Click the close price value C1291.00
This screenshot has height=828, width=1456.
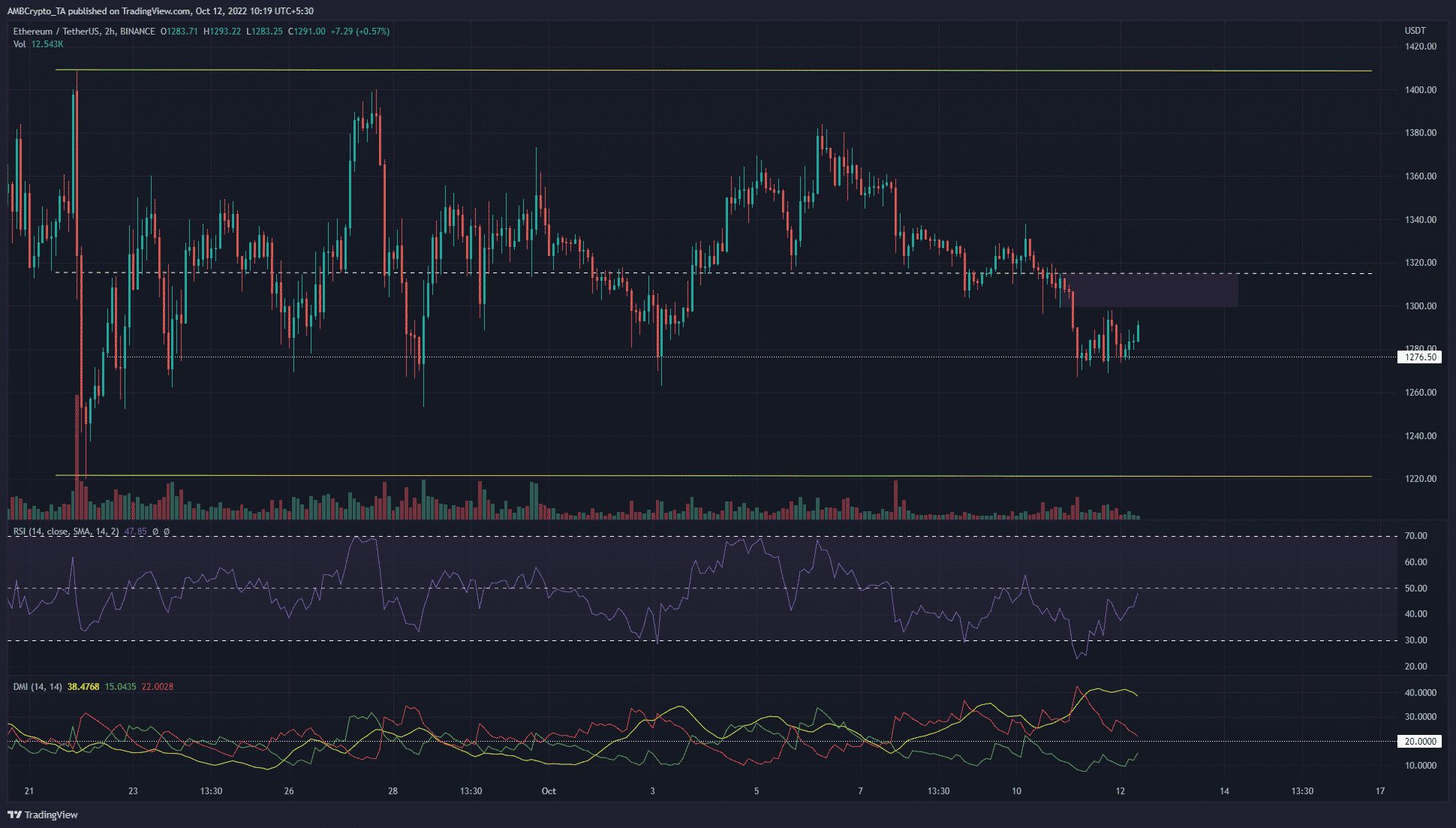307,32
